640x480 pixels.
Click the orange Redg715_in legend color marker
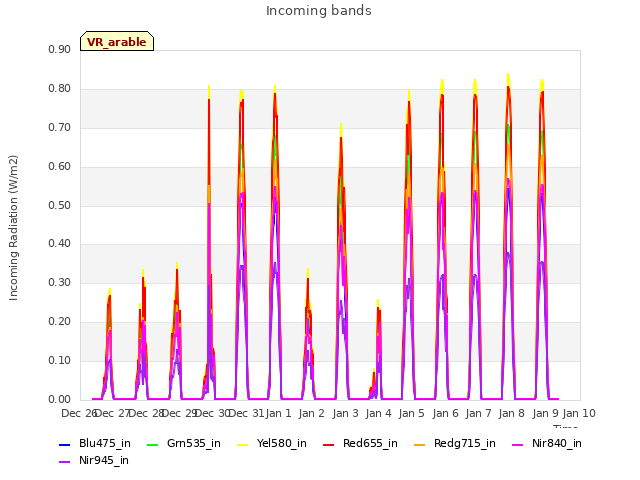click(x=419, y=444)
